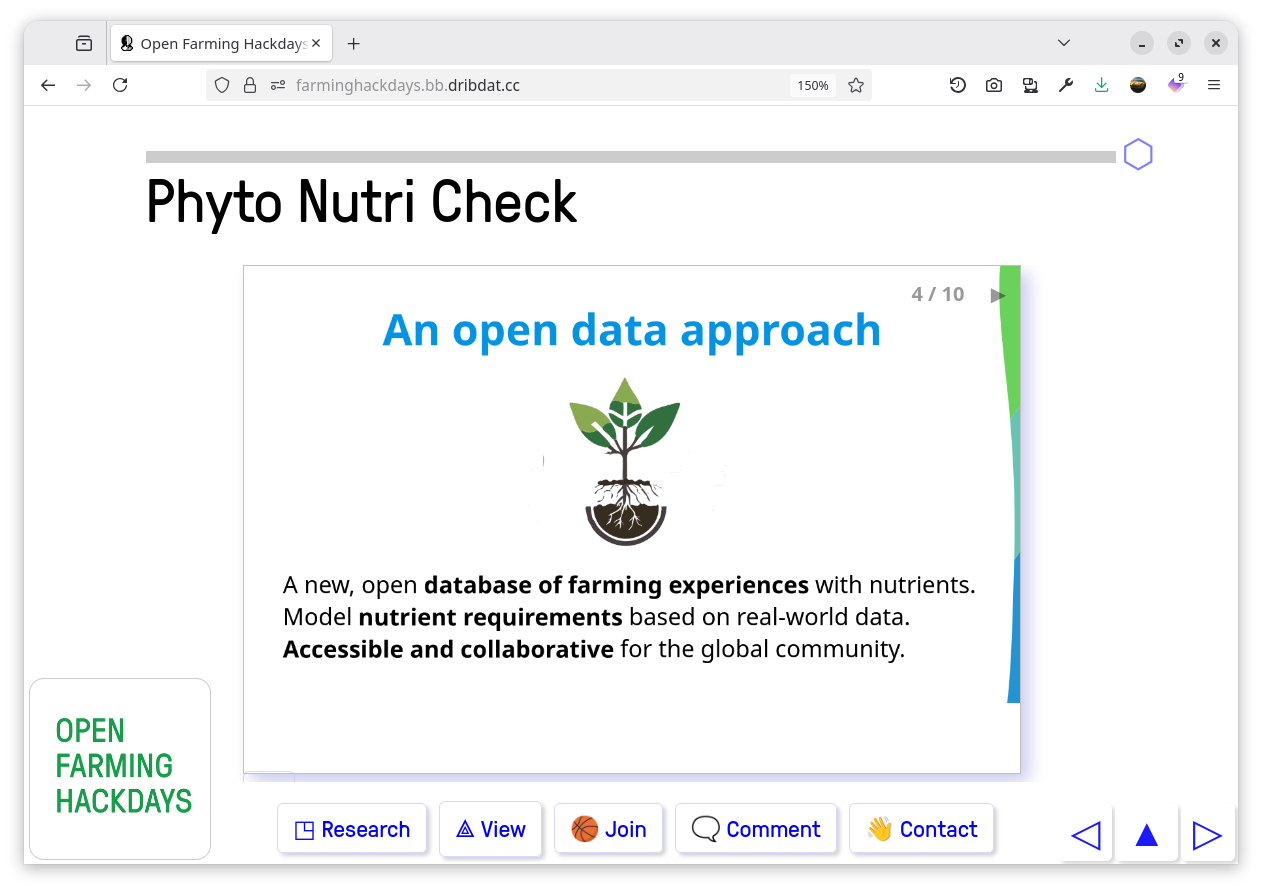Advance the slideshow with the play arrow
The height and width of the screenshot is (891, 1262).
[x=998, y=294]
